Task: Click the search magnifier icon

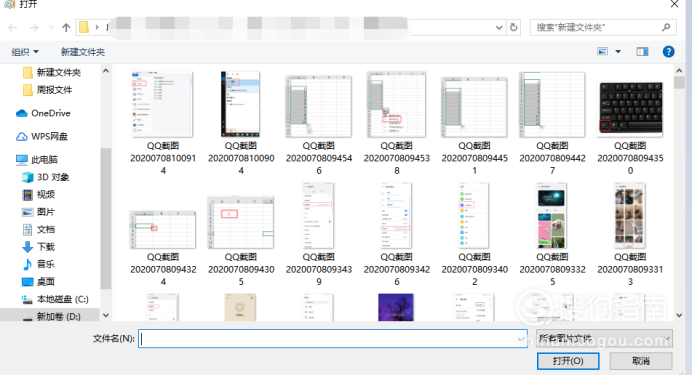Action: [666, 27]
